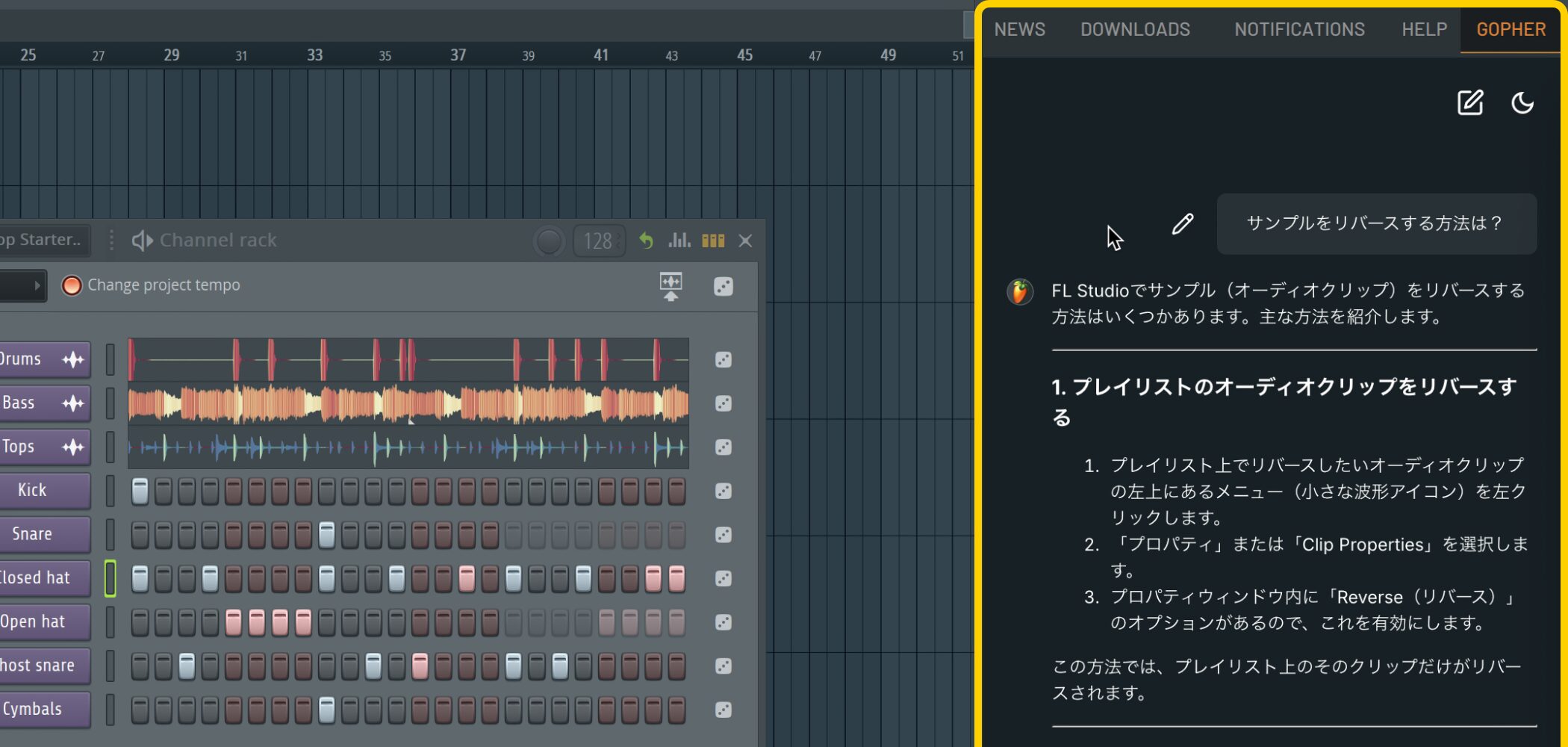Click the Channel rack speaker icon
Screen dimensions: 1568x747
(142, 241)
